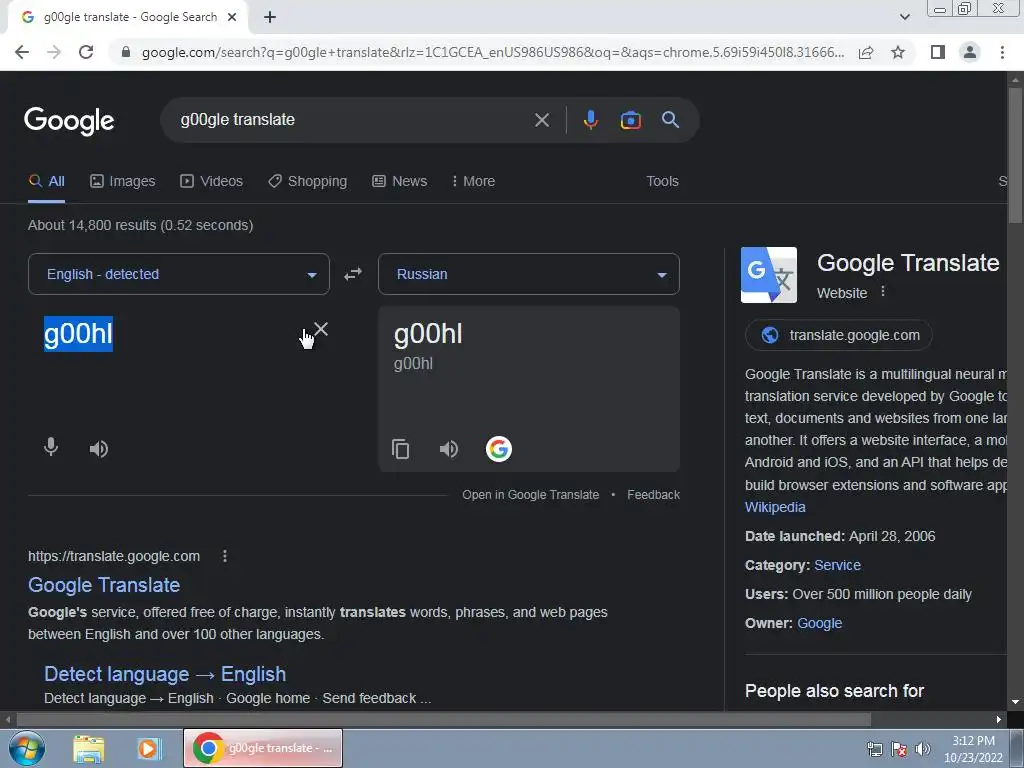This screenshot has height=768, width=1024.
Task: Submit search with magnifier icon
Action: coord(670,120)
